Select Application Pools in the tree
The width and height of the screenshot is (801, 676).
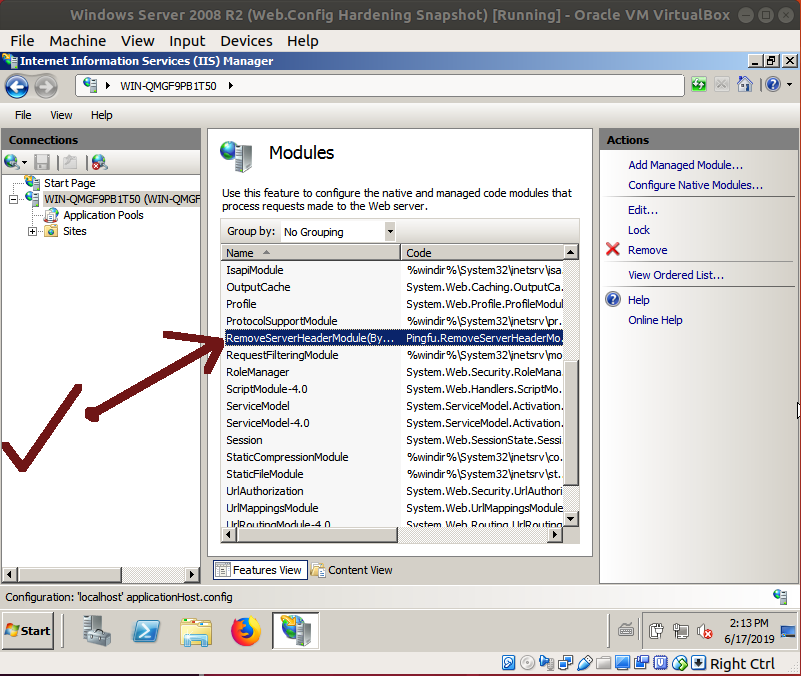[103, 215]
